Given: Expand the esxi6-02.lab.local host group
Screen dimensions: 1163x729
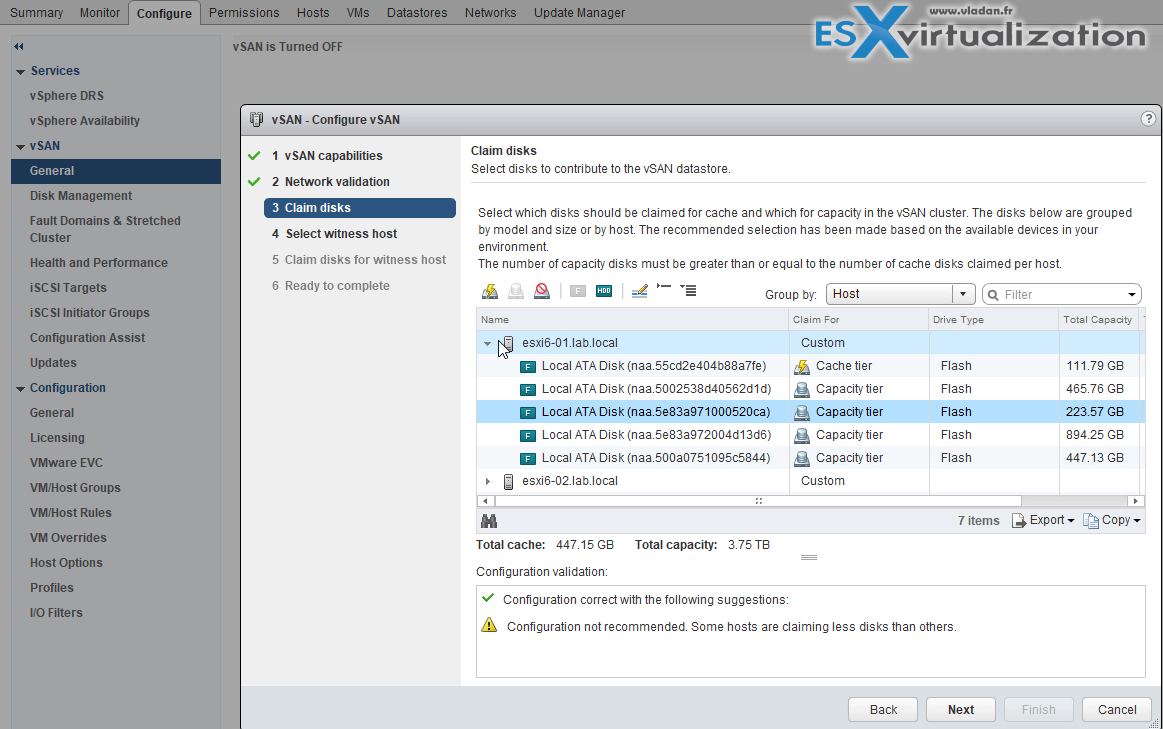Looking at the screenshot, I should click(487, 481).
